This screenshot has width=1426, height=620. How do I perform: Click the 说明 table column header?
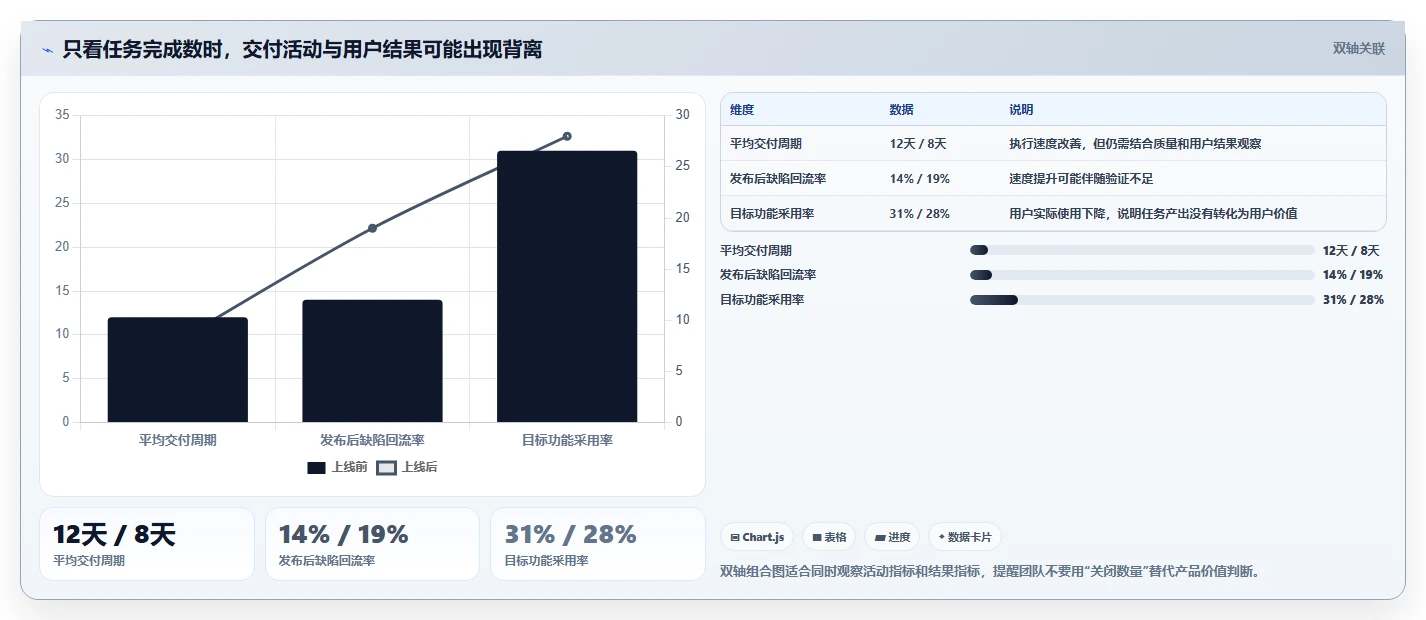[1021, 110]
